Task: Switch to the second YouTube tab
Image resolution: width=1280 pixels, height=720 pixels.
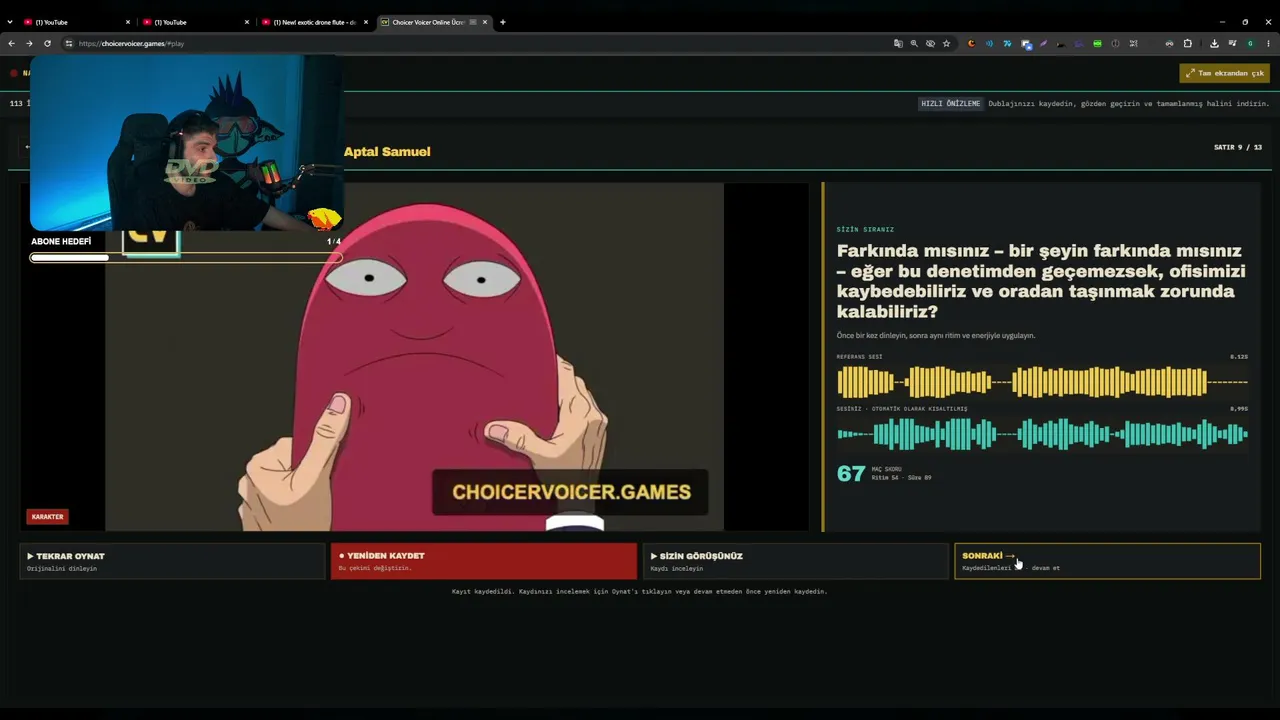Action: pyautogui.click(x=195, y=22)
